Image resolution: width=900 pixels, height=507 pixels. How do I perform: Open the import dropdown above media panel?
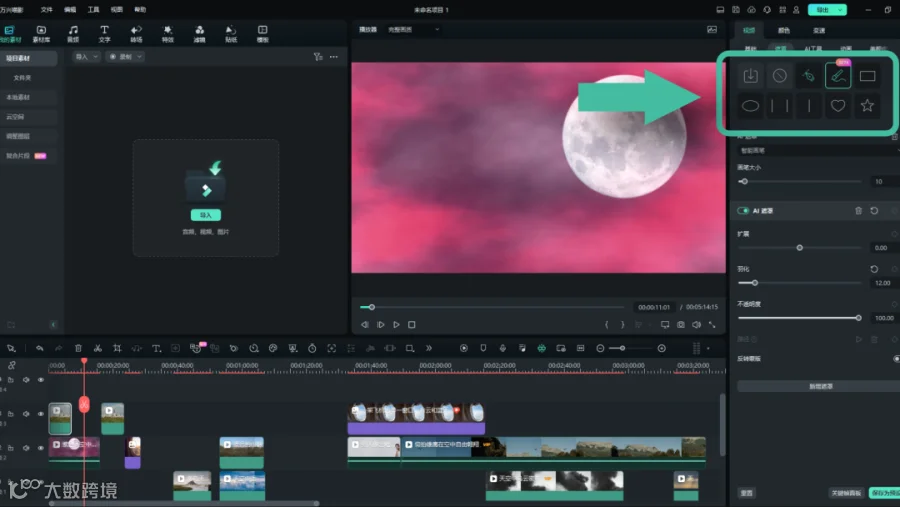(x=86, y=57)
